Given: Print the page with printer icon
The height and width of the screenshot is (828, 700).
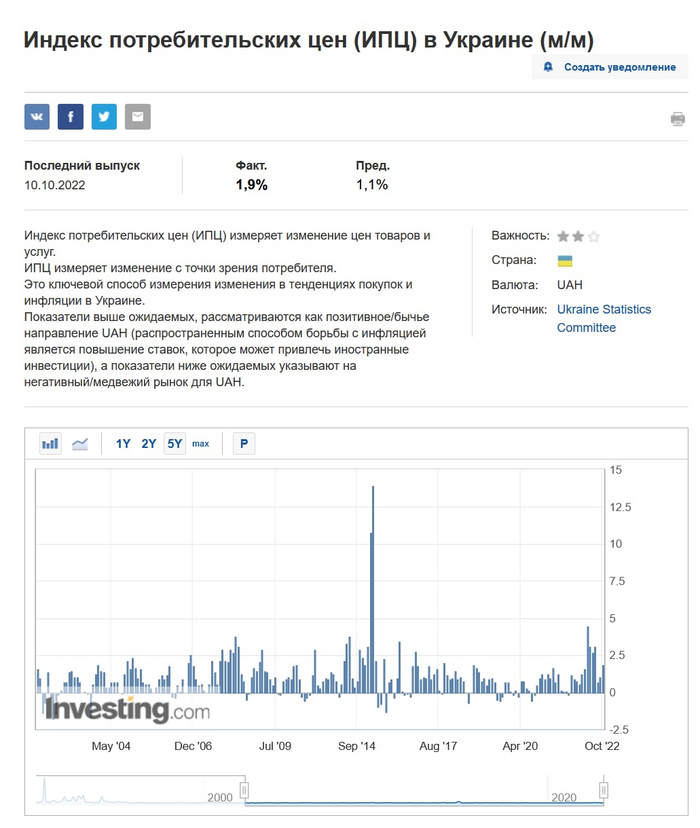Looking at the screenshot, I should click(x=677, y=119).
